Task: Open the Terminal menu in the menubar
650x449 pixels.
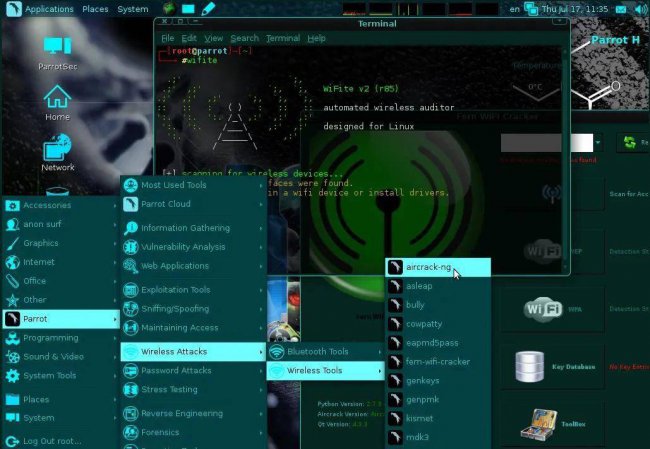Action: 283,38
